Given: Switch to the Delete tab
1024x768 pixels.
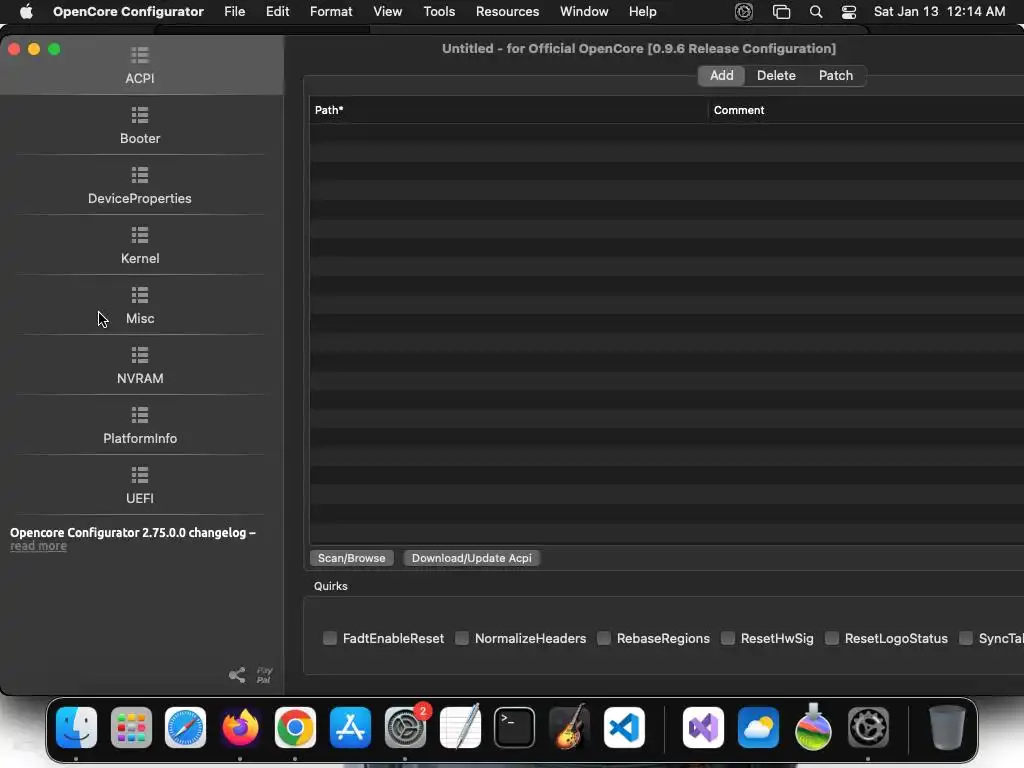Looking at the screenshot, I should pos(776,75).
